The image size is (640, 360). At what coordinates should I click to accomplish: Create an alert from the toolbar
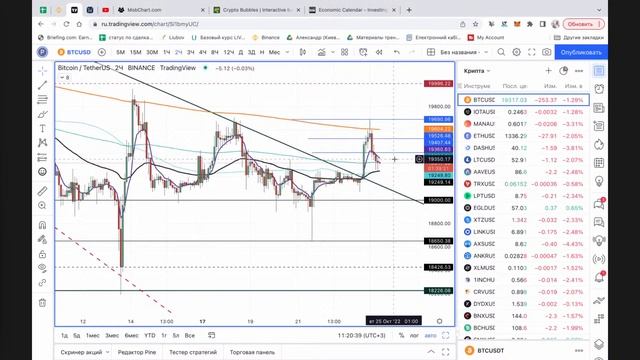[363, 52]
